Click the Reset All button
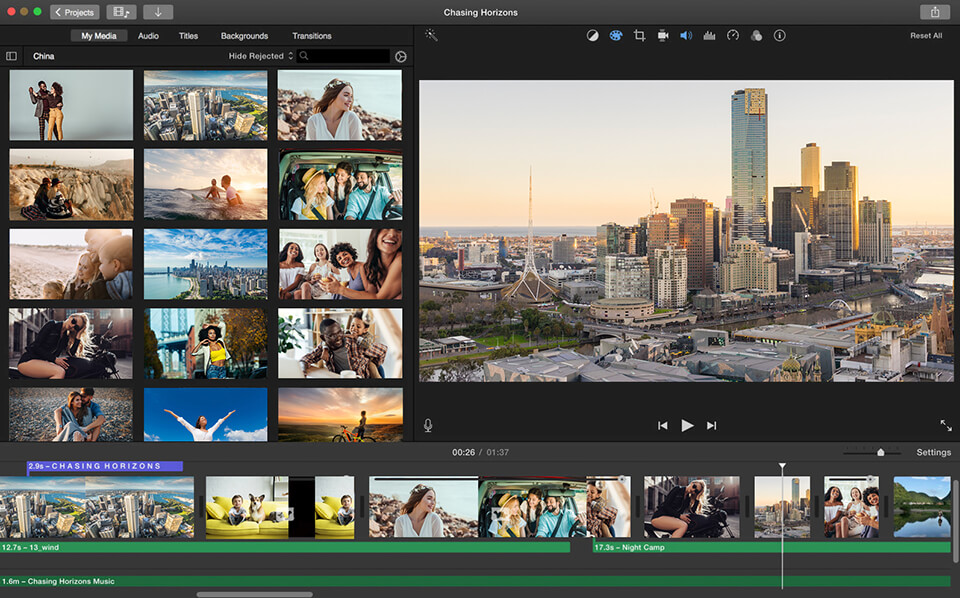This screenshot has width=960, height=598. tap(925, 35)
